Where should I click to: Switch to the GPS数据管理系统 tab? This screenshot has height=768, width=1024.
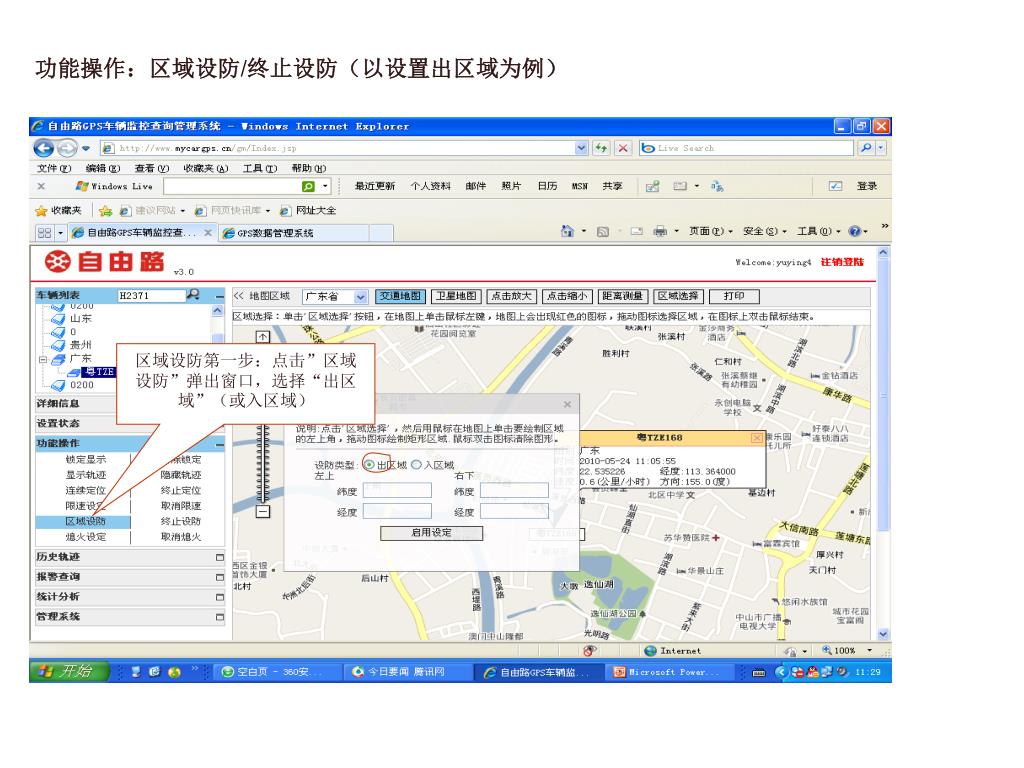point(294,232)
